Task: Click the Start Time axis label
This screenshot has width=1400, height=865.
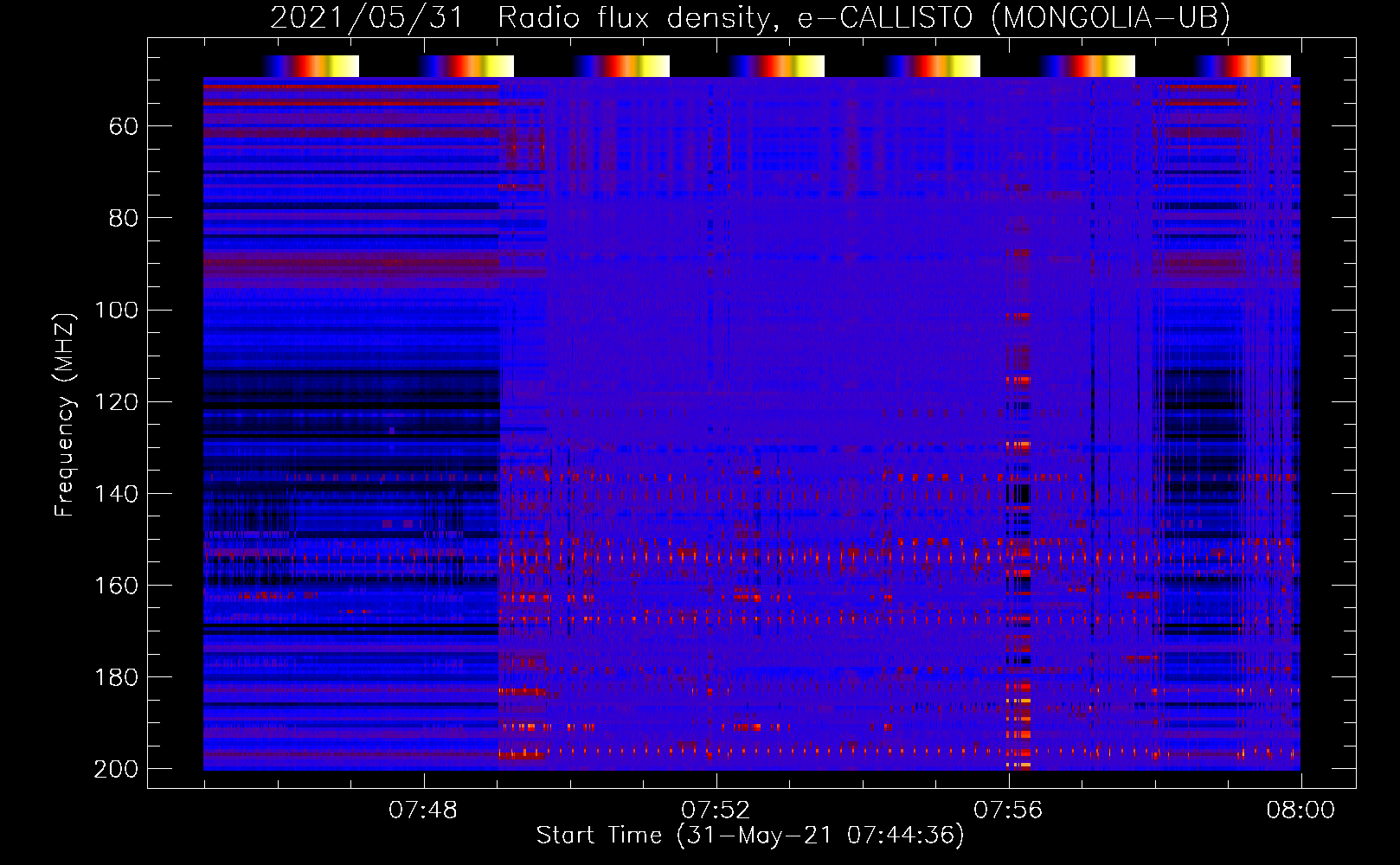Action: (750, 836)
